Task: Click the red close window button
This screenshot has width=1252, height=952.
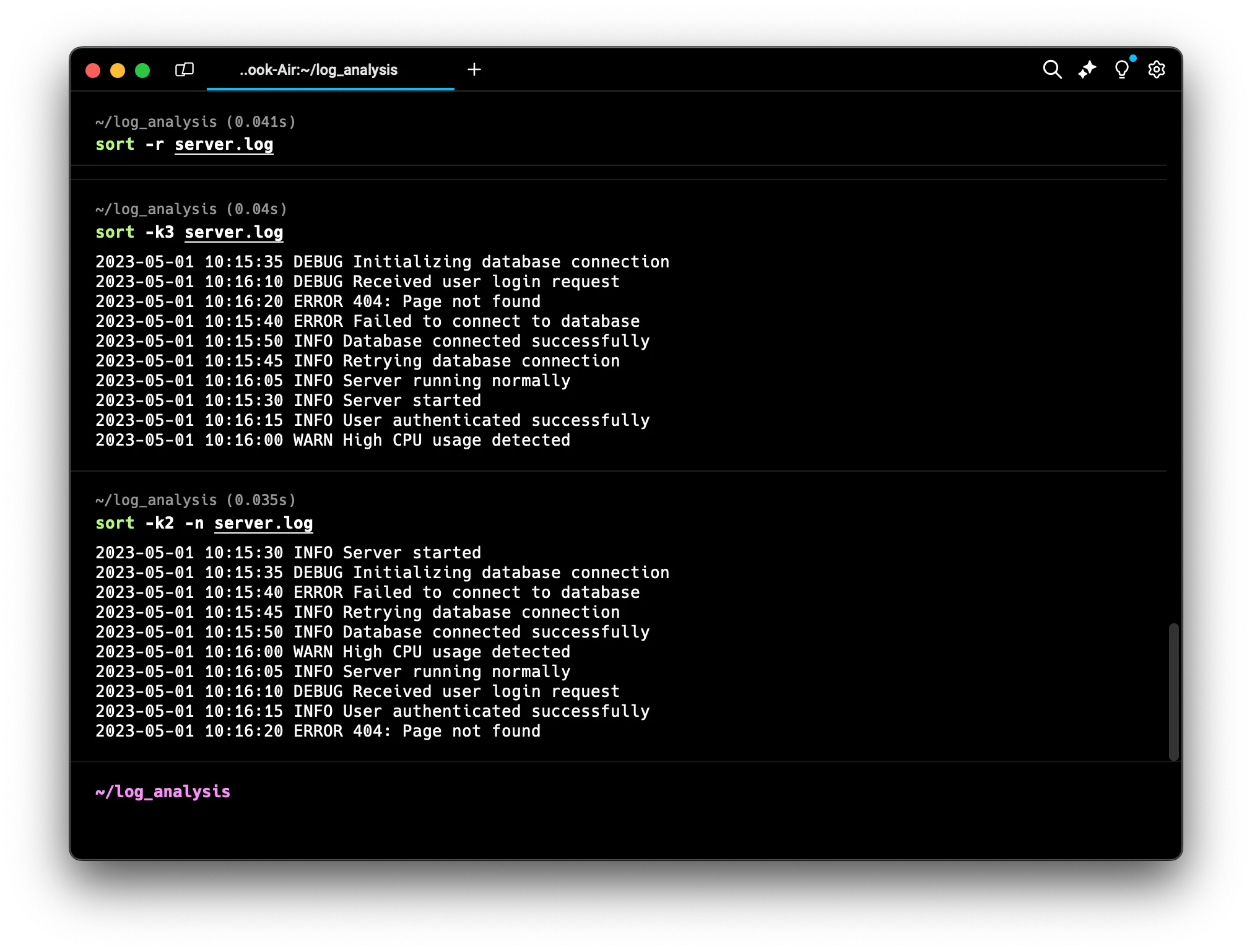Action: [93, 71]
